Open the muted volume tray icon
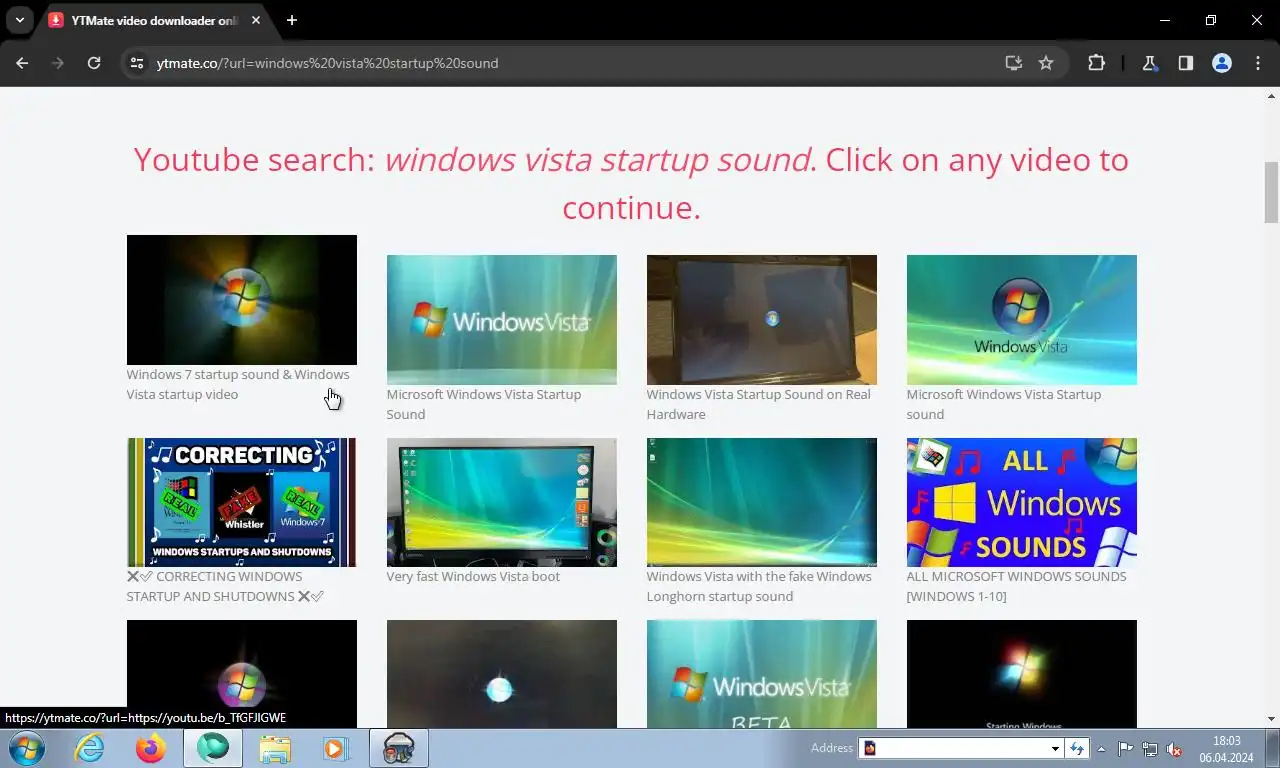 1175,748
